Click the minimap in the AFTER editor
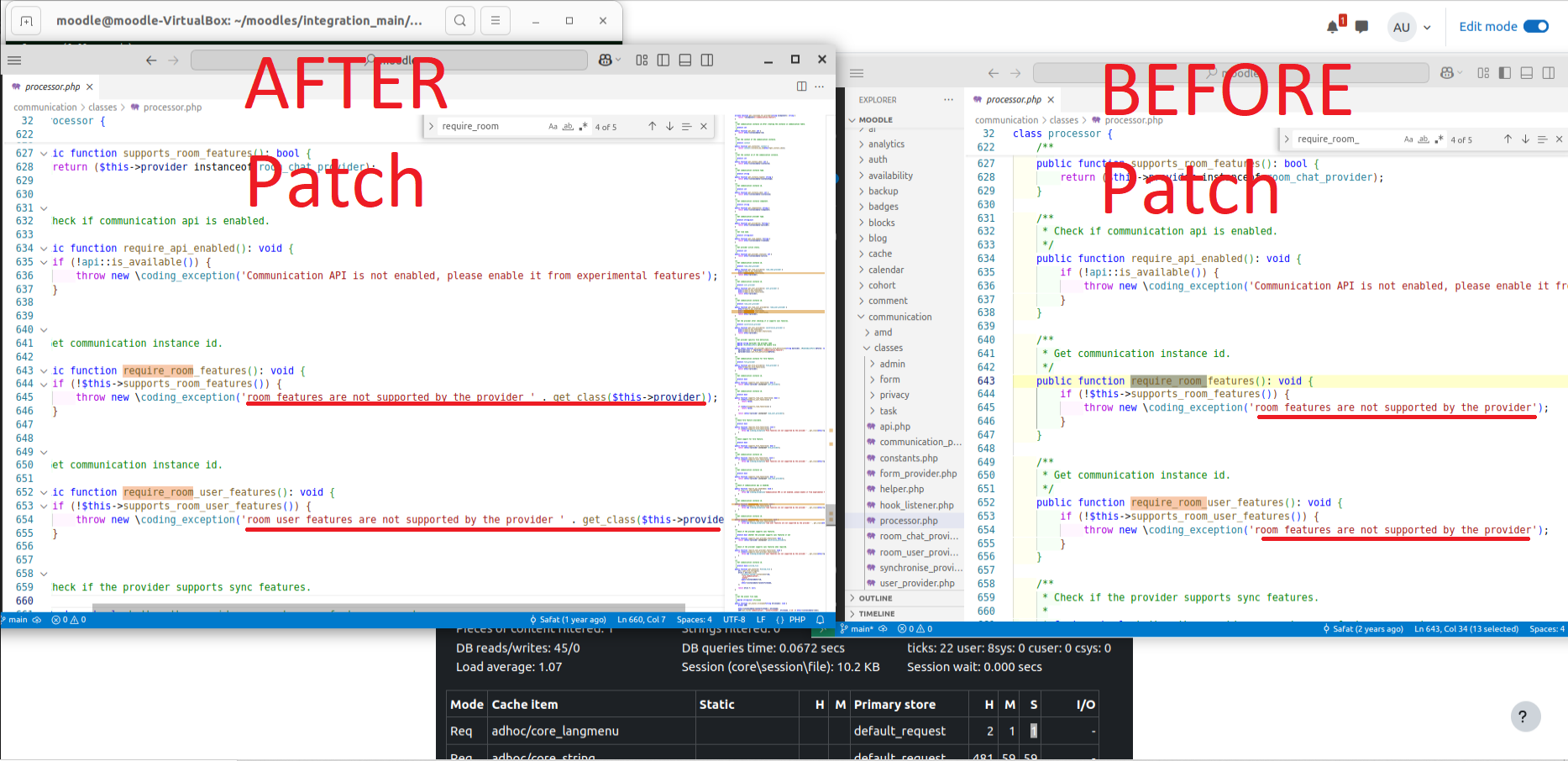This screenshot has height=761, width=1568. pyautogui.click(x=779, y=361)
